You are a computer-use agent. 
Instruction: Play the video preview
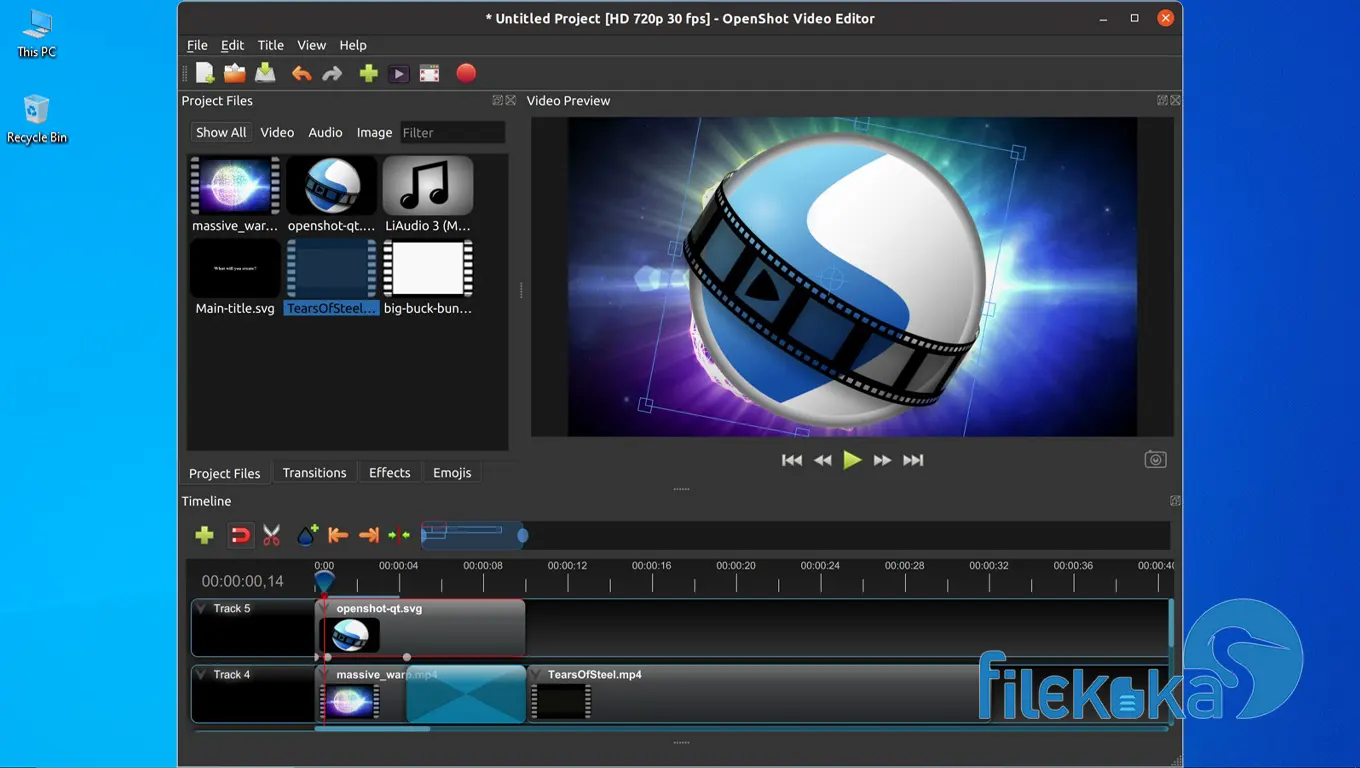point(852,460)
